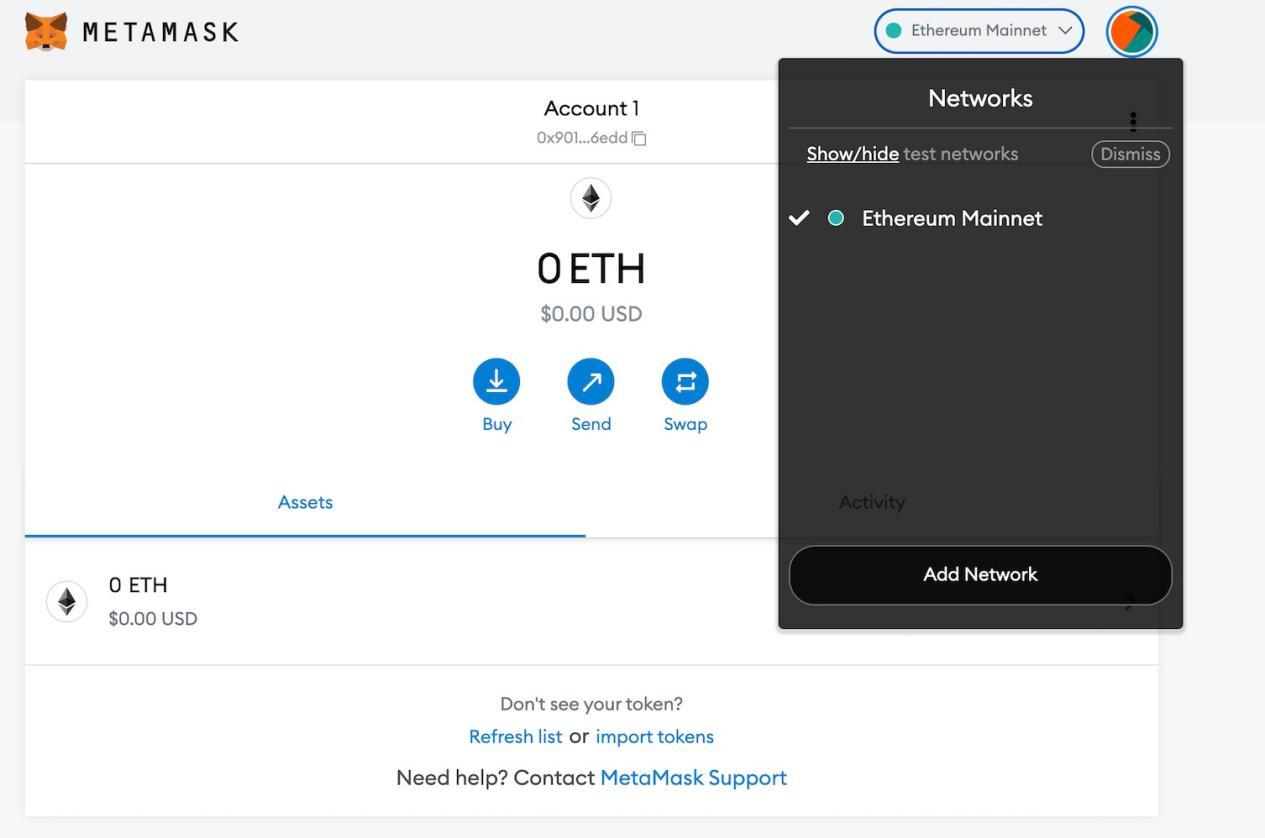Click the Send label text
1265x838 pixels.
591,424
